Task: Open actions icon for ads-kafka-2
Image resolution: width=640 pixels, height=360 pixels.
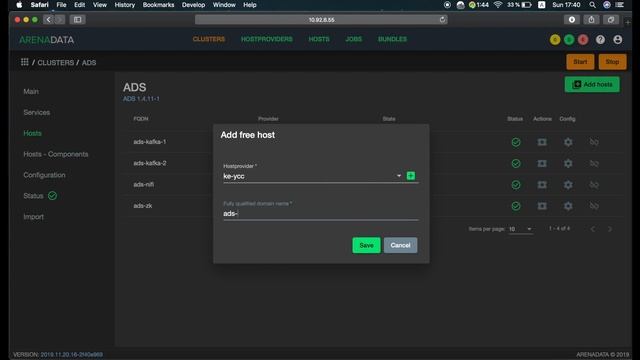Action: [542, 163]
